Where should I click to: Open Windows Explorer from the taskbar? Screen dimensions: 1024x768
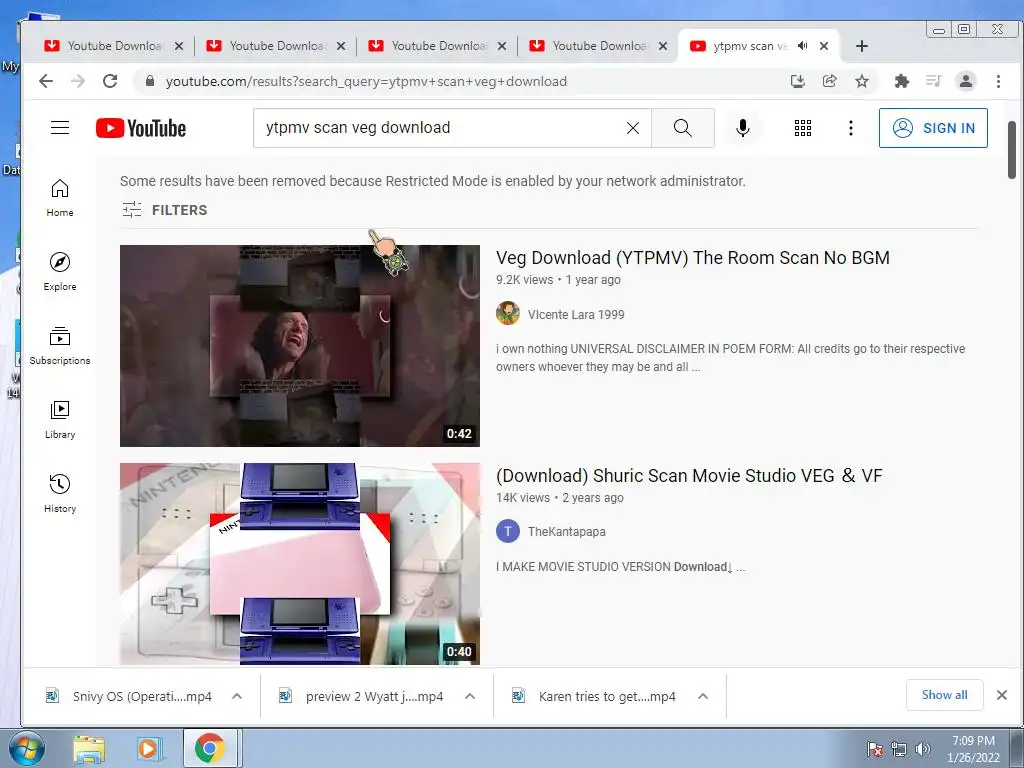[x=89, y=748]
